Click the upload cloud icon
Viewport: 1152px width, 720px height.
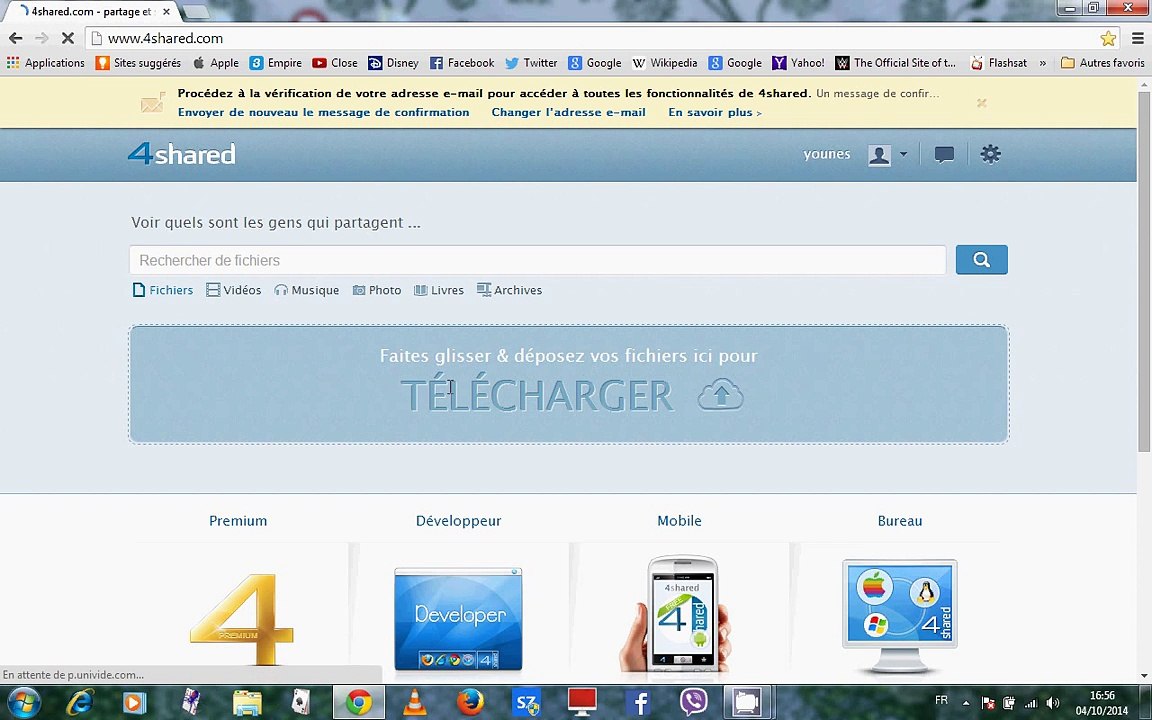click(x=720, y=395)
